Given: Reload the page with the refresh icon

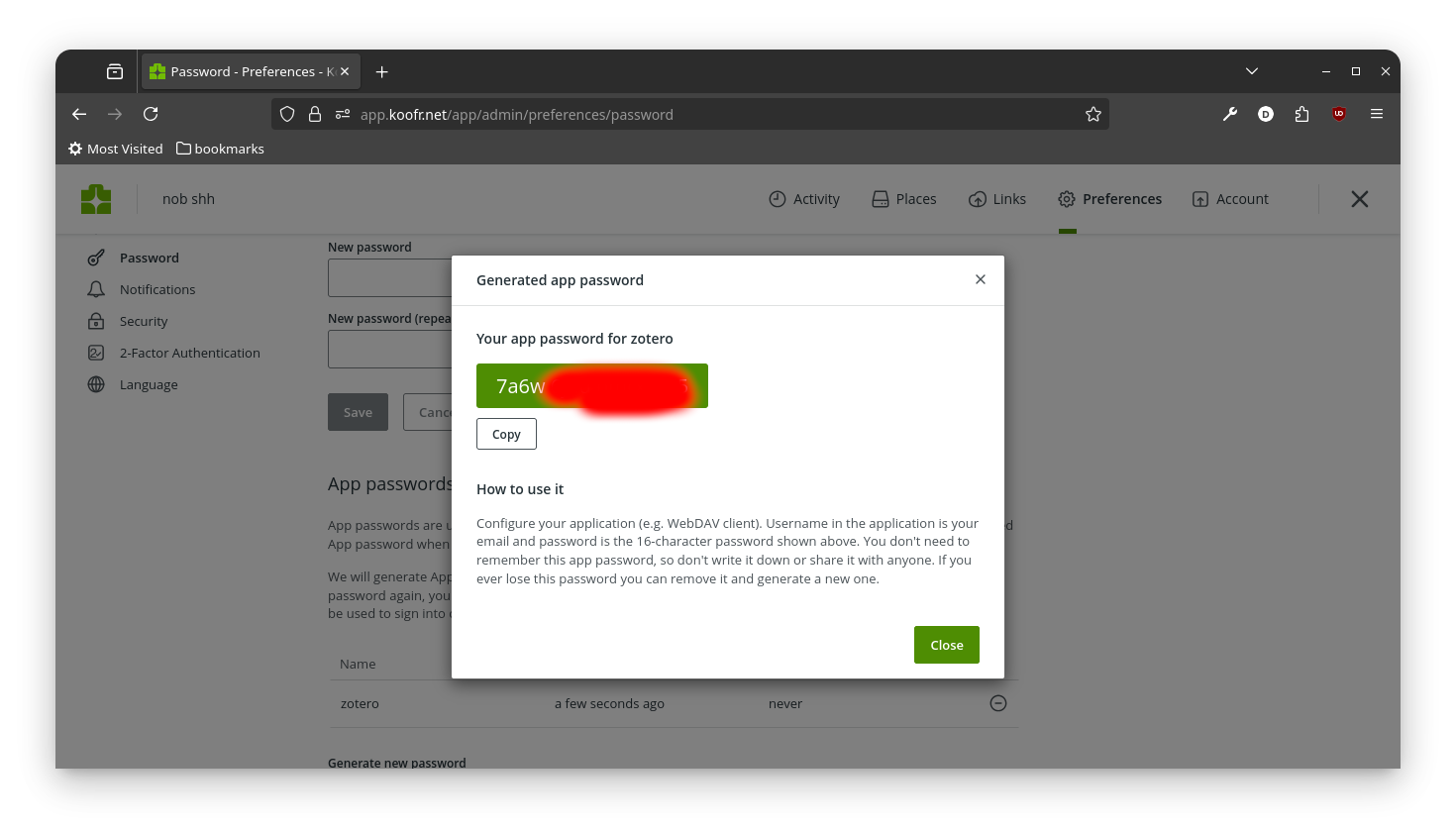Looking at the screenshot, I should 151,114.
